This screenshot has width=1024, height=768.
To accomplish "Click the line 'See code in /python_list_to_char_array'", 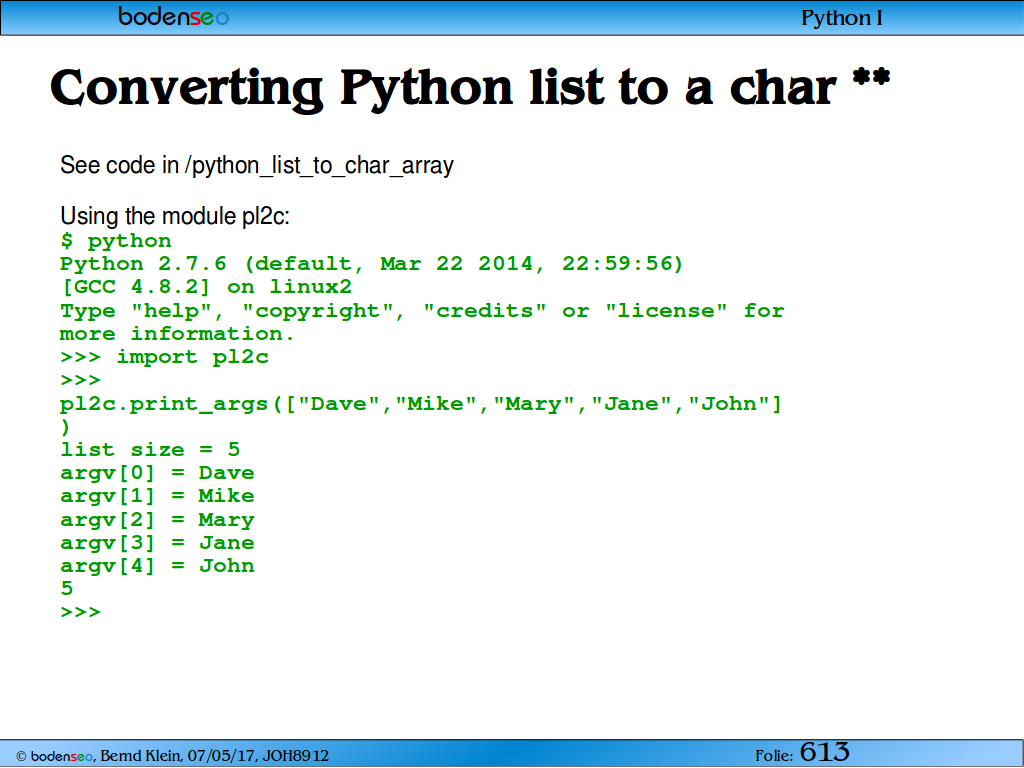I will coord(257,165).
